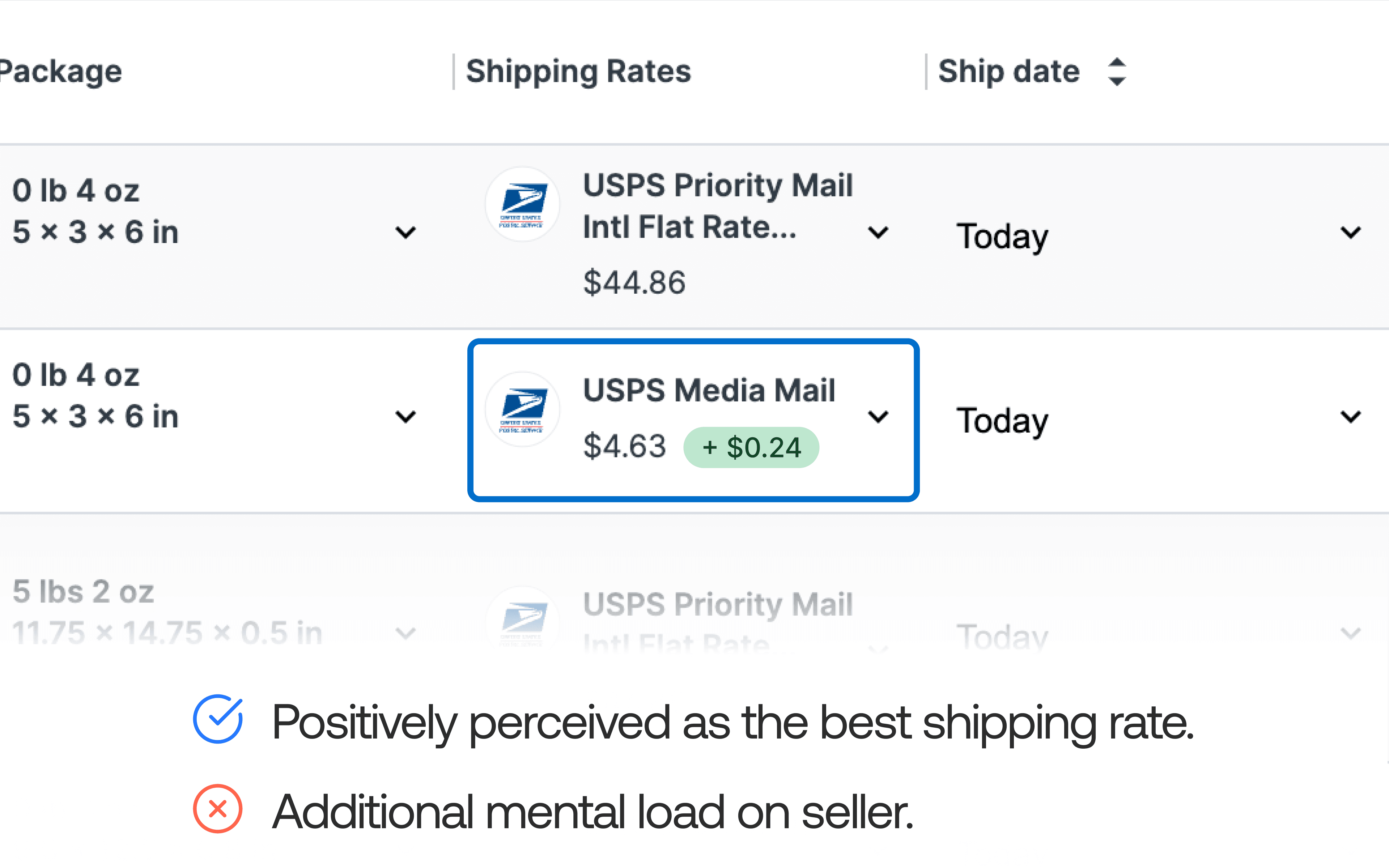The image size is (1389, 868).
Task: Open first row Today ship date dropdown
Action: pyautogui.click(x=1351, y=233)
